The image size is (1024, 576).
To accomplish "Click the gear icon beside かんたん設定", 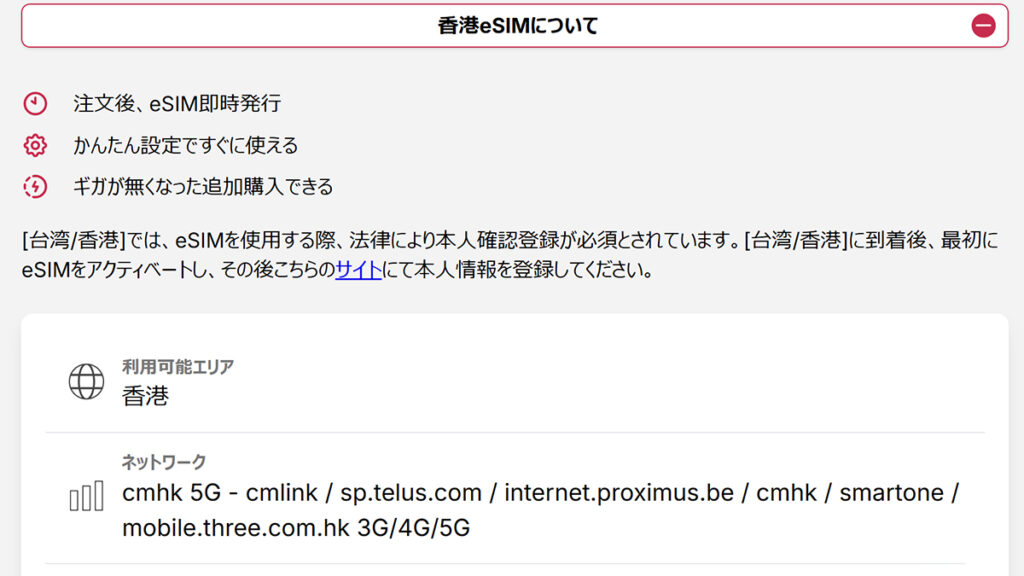I will click(x=35, y=146).
